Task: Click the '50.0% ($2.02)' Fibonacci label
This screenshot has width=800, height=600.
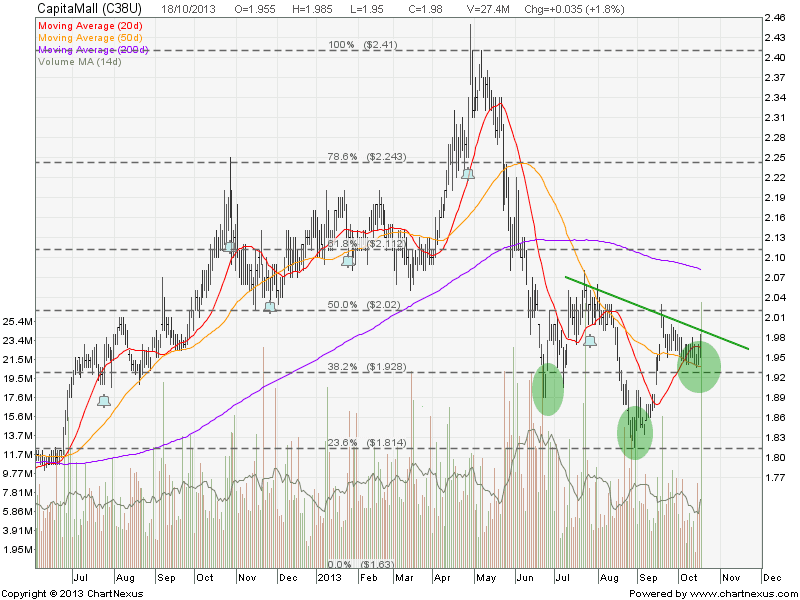Action: 364,305
